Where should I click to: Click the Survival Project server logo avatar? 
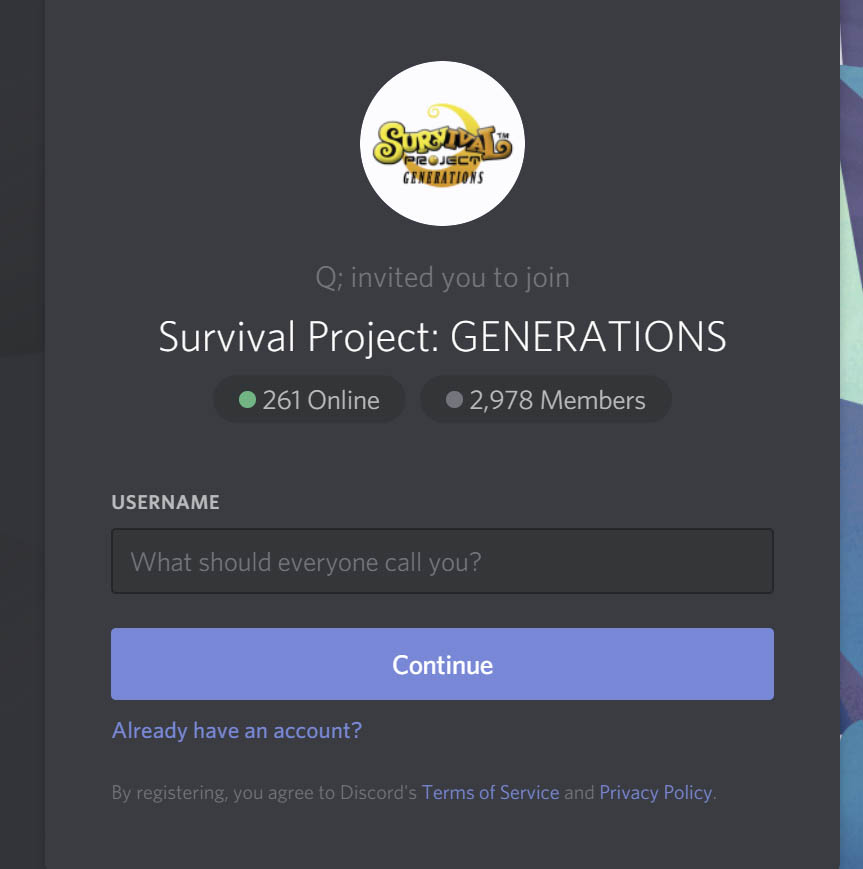(442, 144)
